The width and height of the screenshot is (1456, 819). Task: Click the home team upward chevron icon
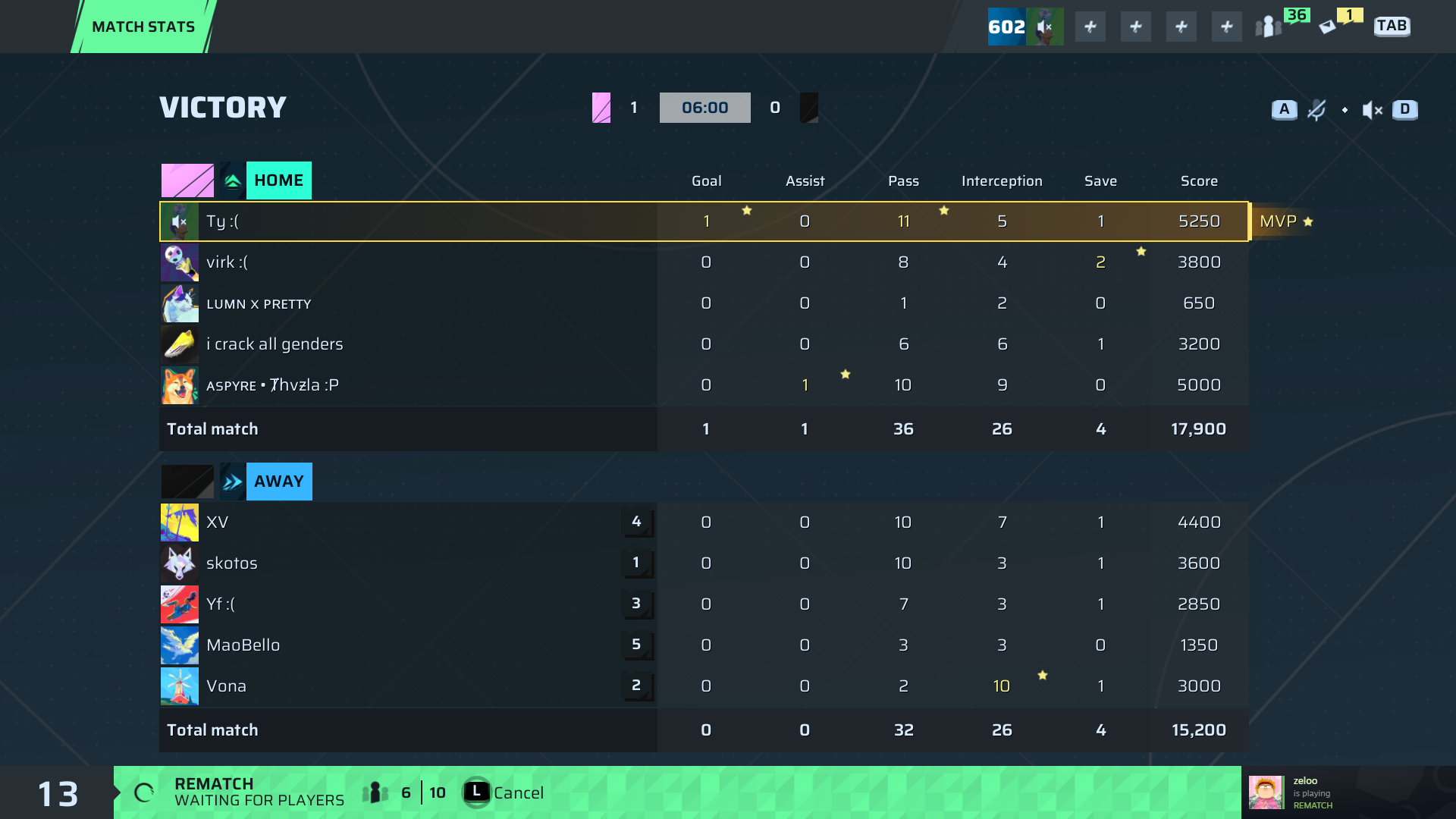click(x=233, y=180)
